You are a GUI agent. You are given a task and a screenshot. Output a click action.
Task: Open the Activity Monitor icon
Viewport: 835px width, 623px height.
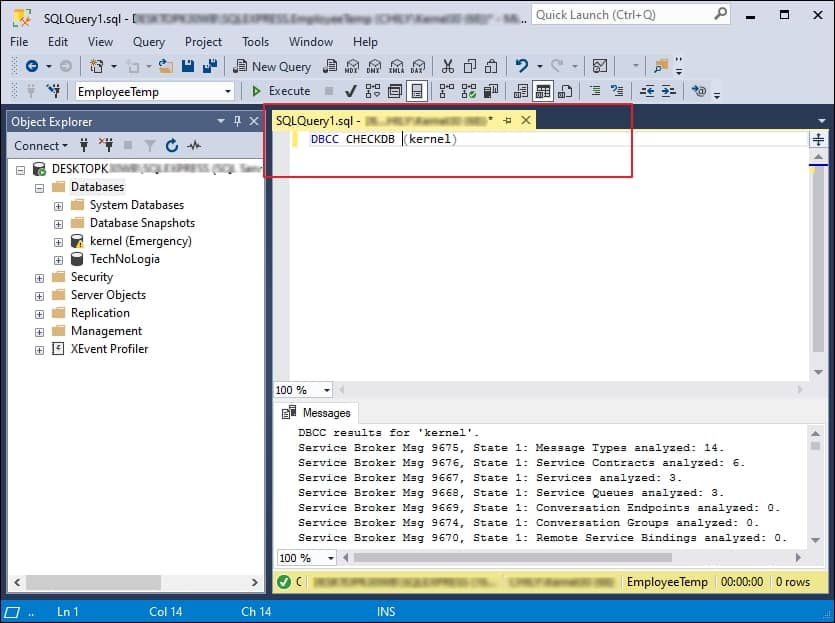[x=600, y=67]
